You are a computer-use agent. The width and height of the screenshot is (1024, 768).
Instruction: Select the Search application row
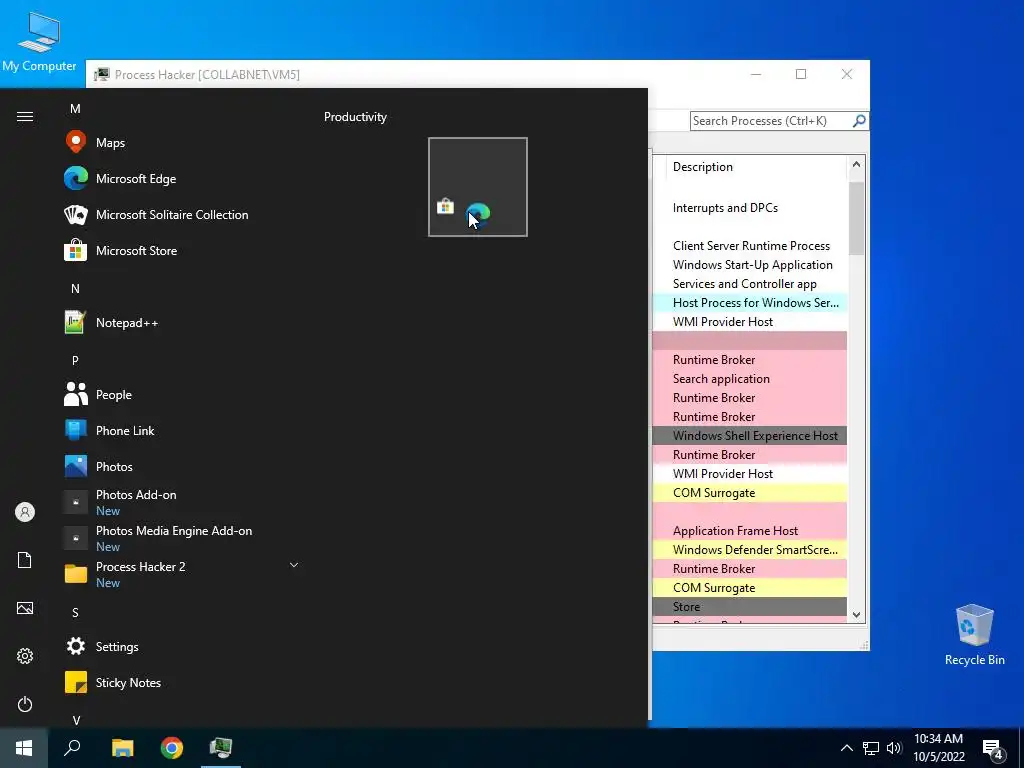click(750, 379)
